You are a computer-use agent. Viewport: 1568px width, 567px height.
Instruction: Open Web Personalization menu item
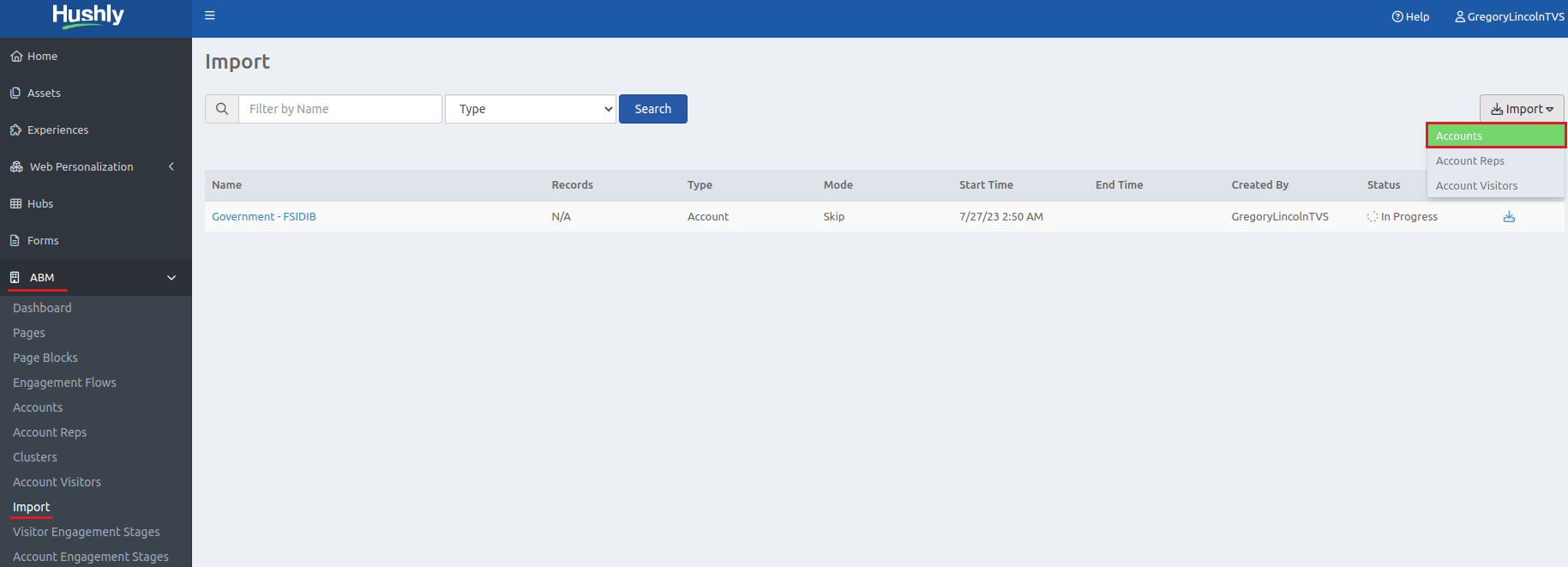pos(81,166)
